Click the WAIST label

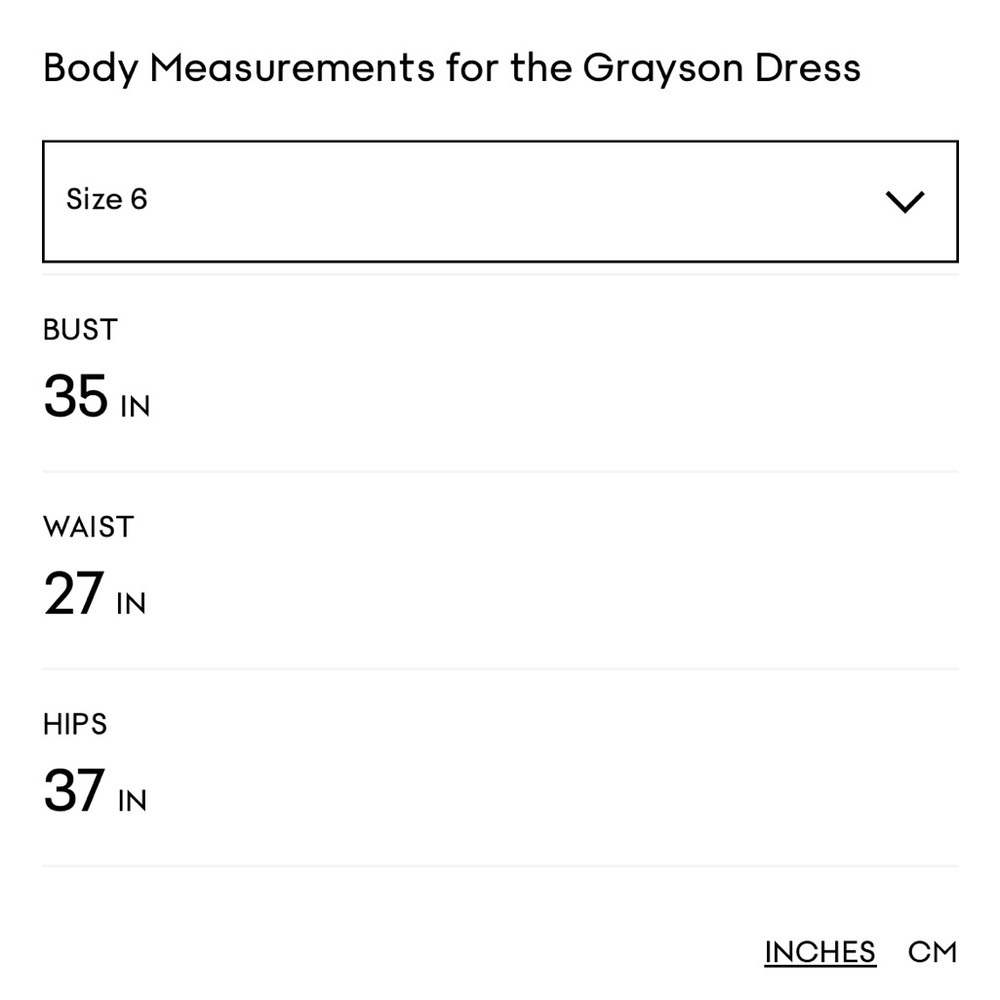89,527
